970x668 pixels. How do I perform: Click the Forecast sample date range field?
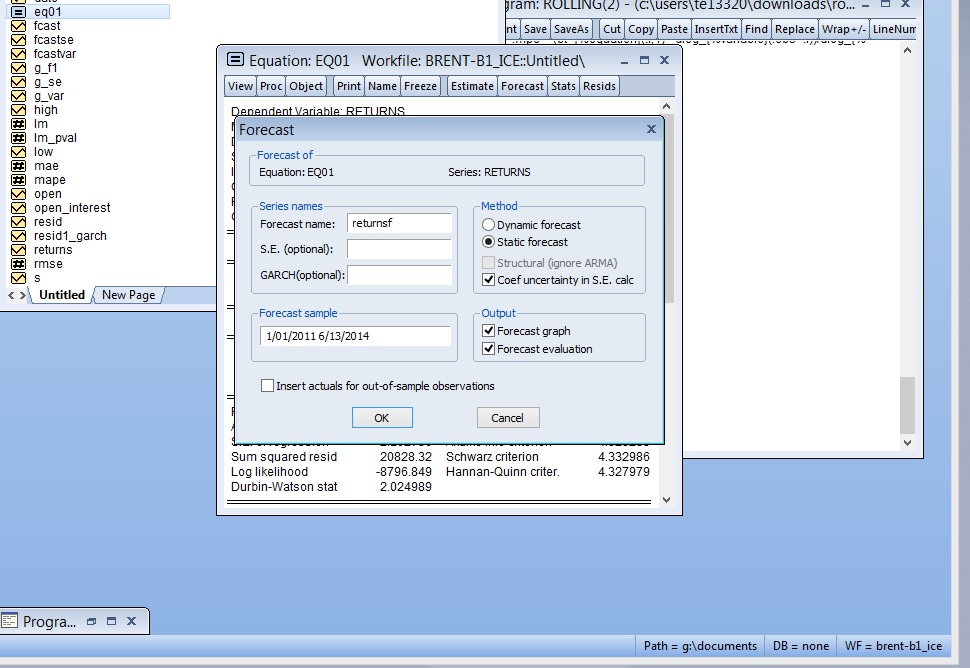[355, 336]
